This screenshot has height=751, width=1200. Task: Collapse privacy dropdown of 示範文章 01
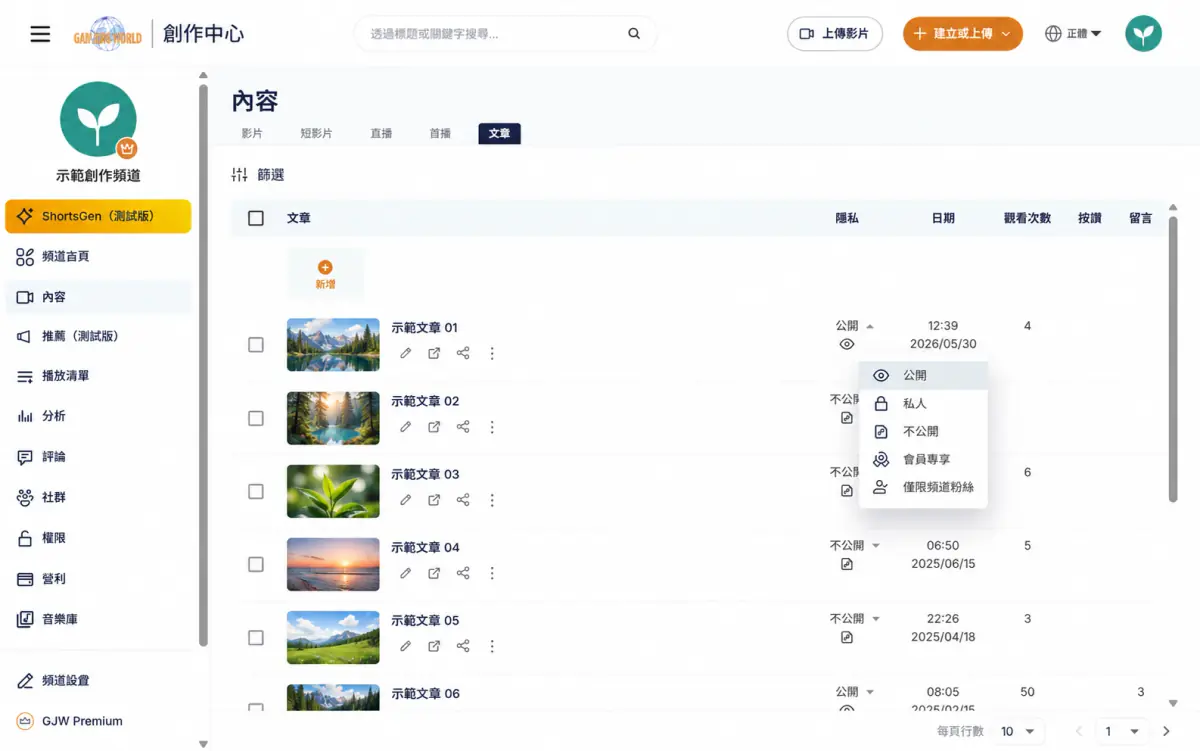pos(870,326)
